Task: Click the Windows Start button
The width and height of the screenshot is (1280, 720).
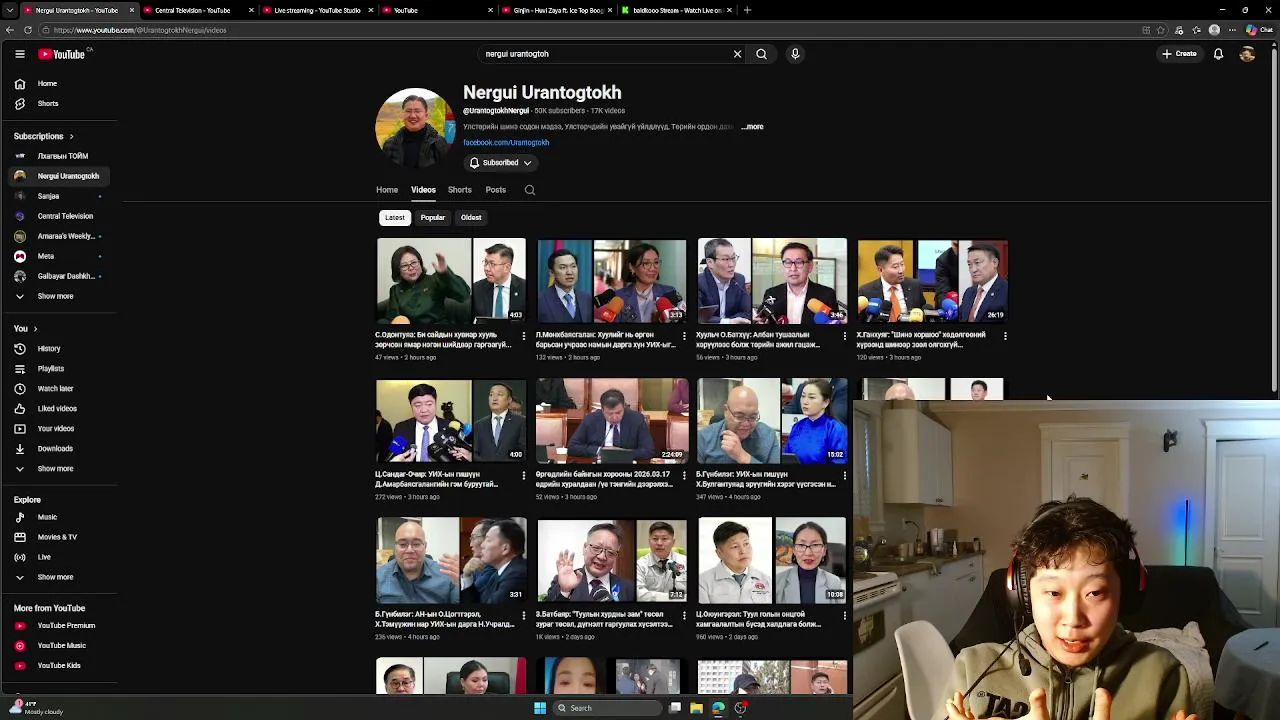Action: pyautogui.click(x=540, y=708)
